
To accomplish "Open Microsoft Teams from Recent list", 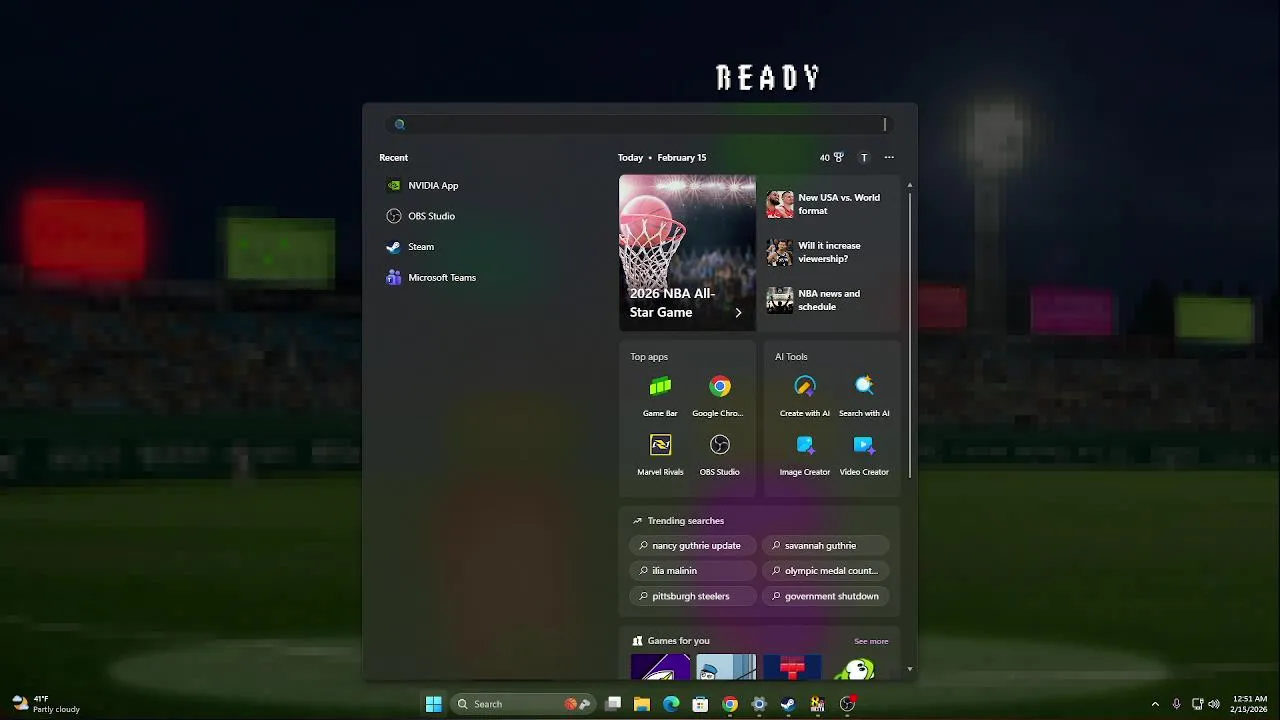I will [x=431, y=278].
